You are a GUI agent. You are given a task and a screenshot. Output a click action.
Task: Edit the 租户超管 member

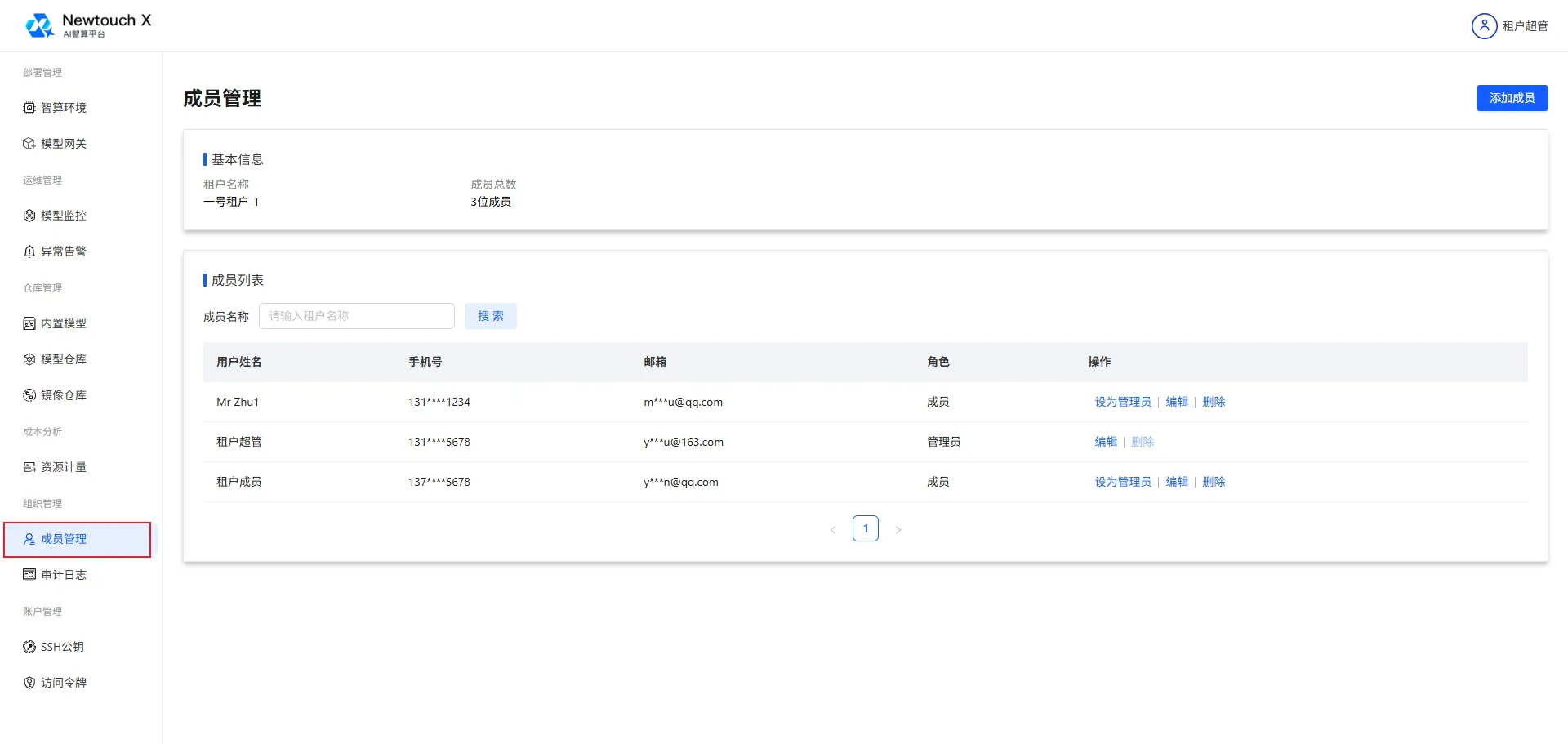1106,442
